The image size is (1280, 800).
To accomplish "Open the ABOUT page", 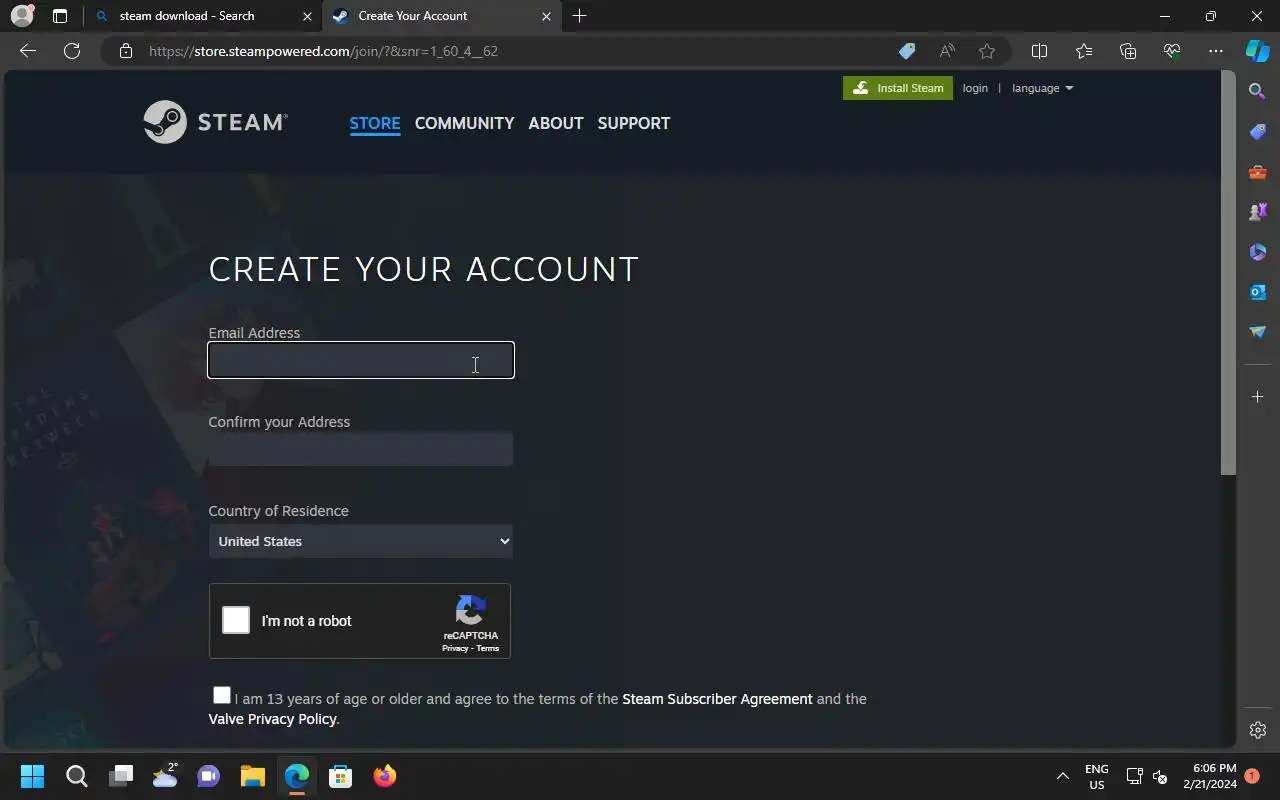I will point(556,123).
